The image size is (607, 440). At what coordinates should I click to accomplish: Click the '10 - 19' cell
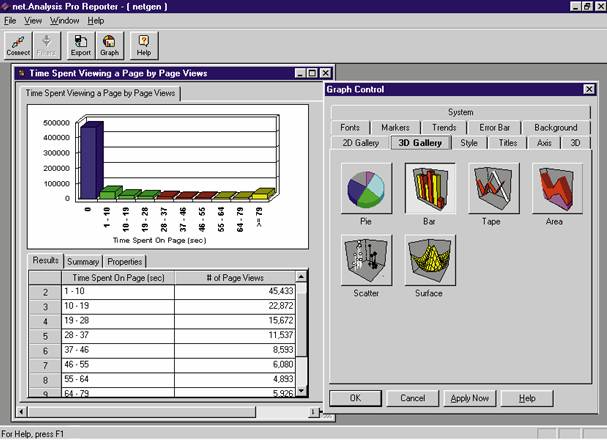click(x=118, y=306)
